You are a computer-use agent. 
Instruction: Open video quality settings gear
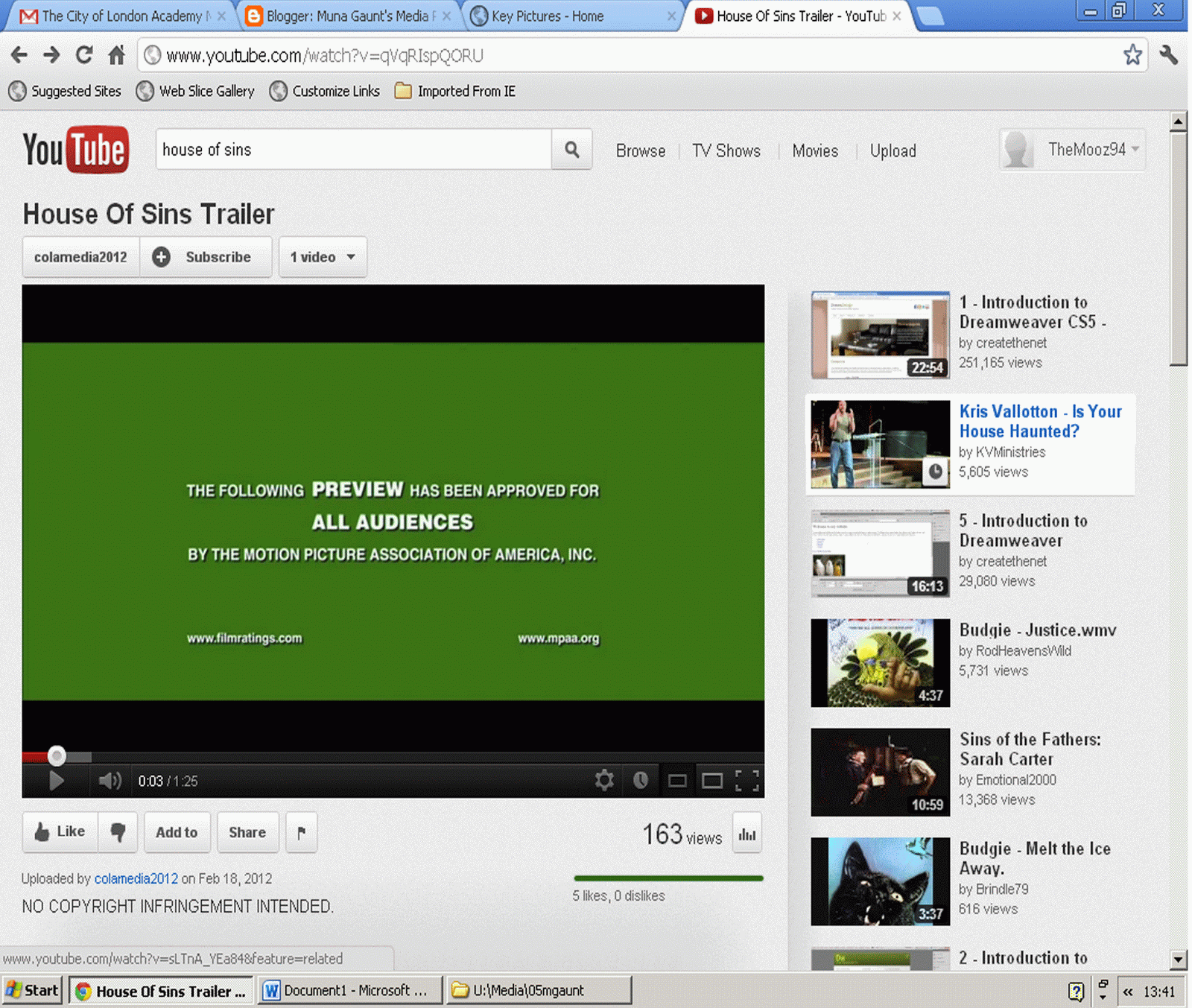[604, 780]
